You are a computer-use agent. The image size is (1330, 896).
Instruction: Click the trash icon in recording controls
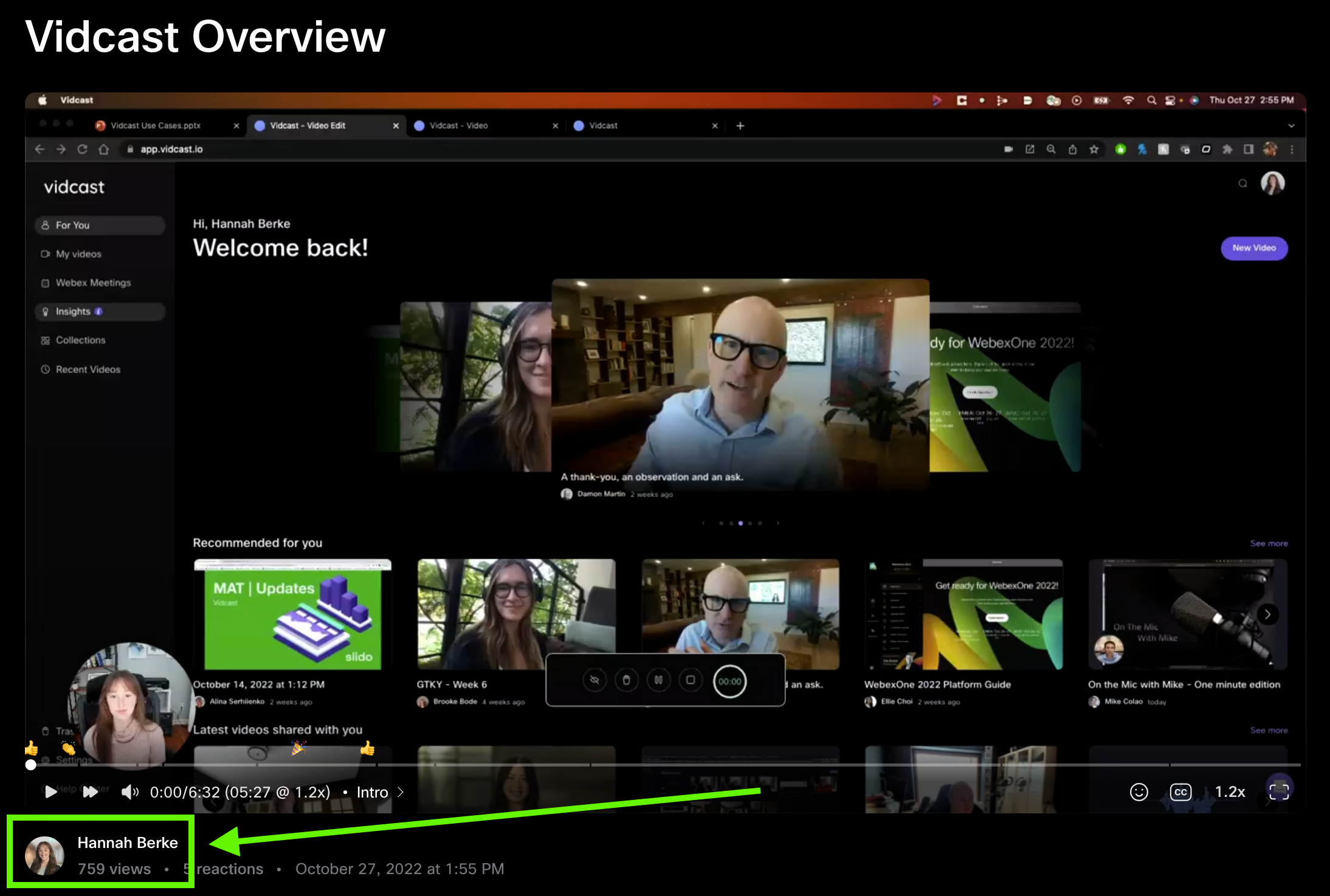tap(626, 681)
